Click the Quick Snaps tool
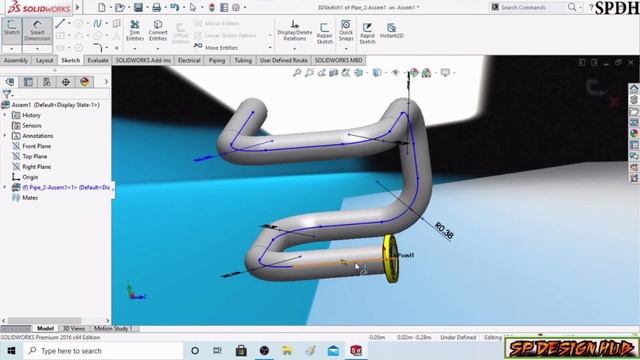 point(346,30)
